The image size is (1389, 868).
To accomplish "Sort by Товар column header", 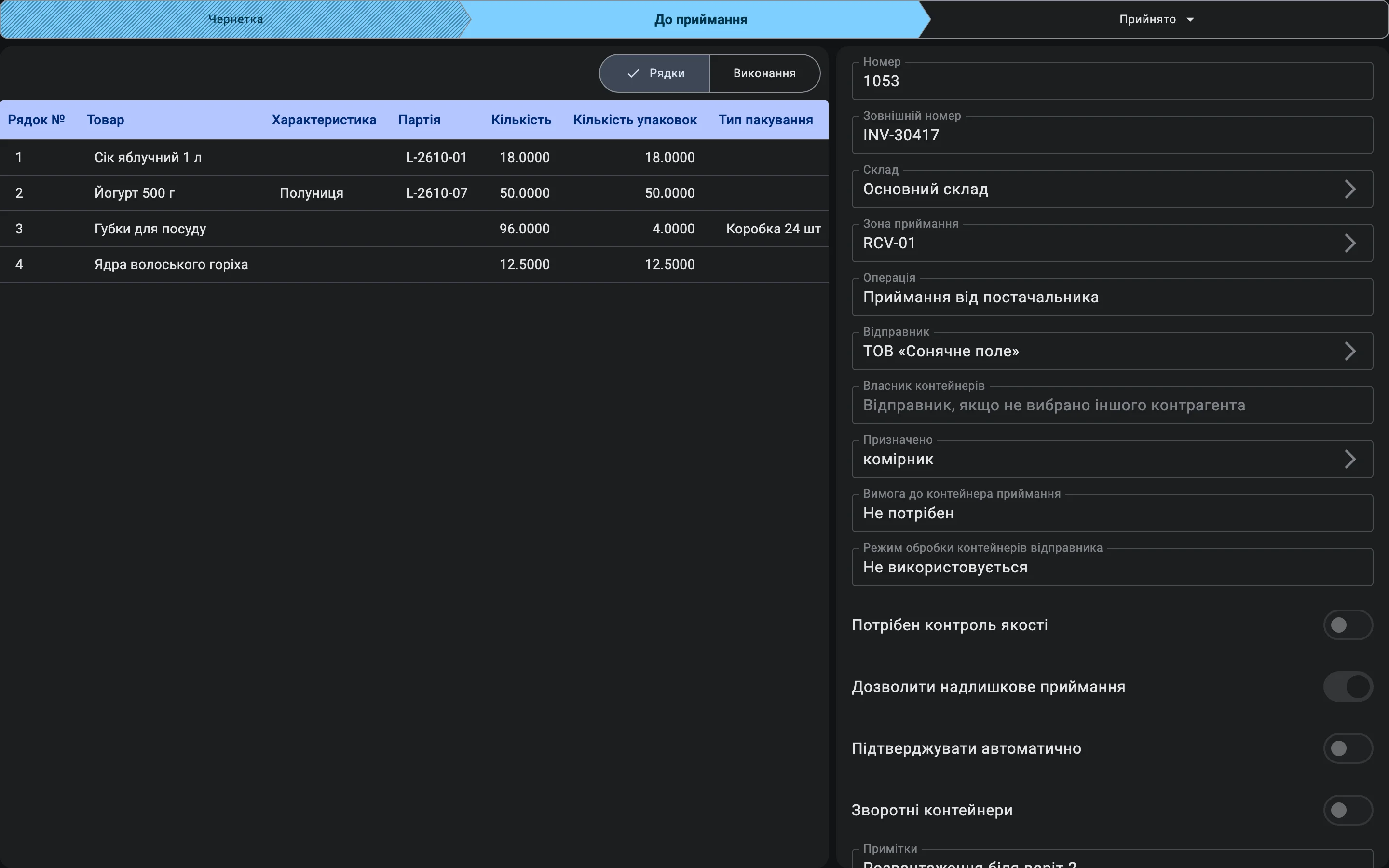I will click(x=106, y=120).
